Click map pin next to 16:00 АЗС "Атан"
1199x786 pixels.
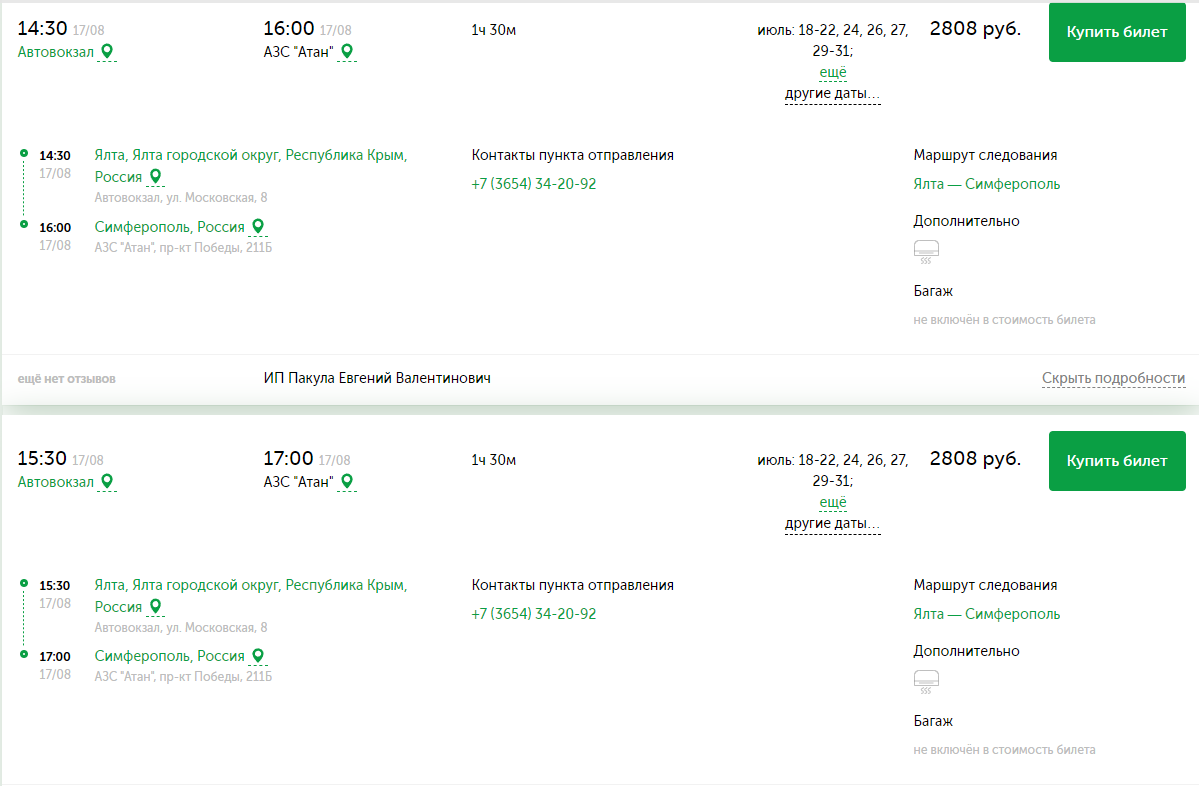coord(346,51)
